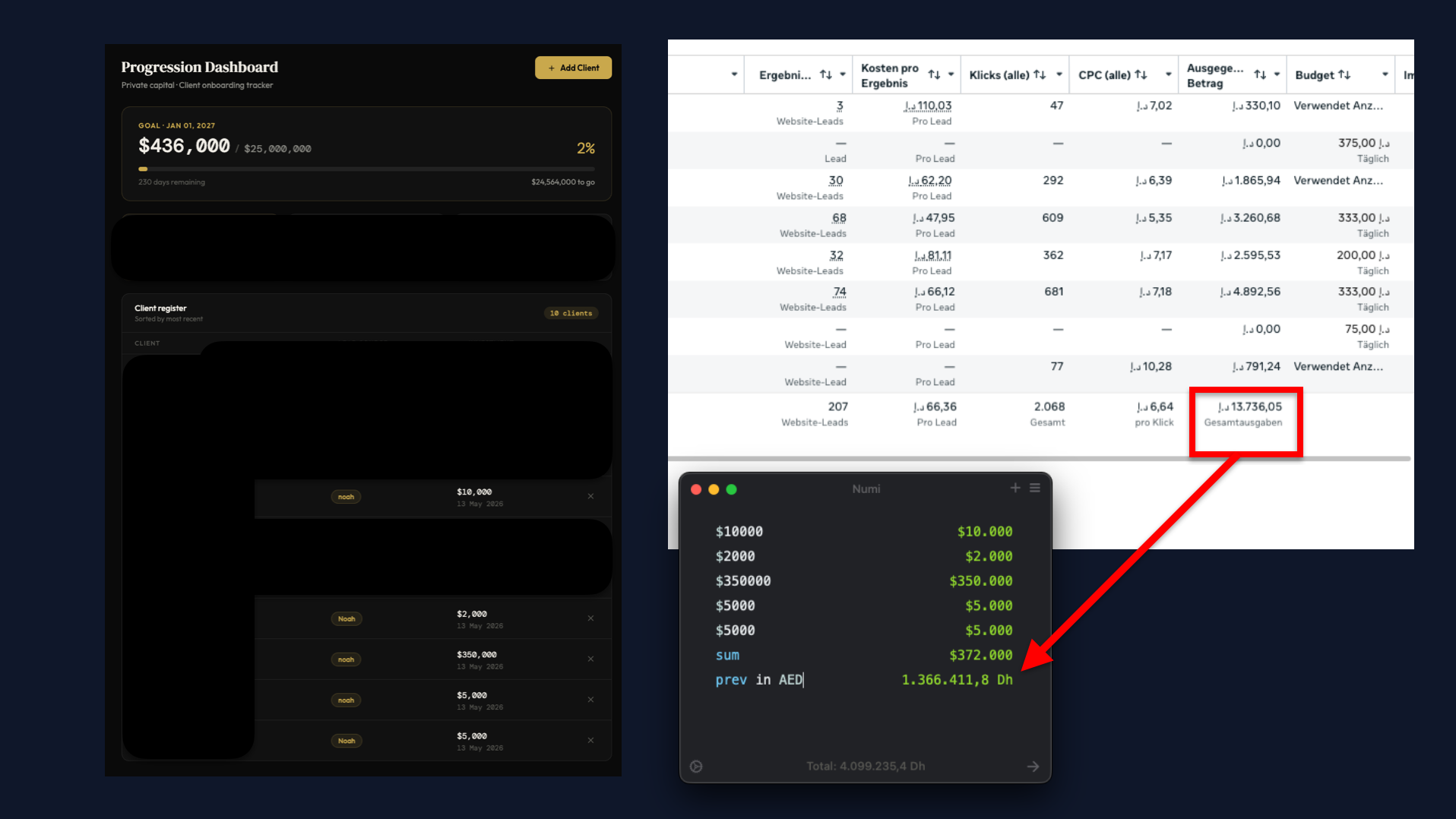The height and width of the screenshot is (819, 1456).
Task: Click the 74 Website-Leads result link
Action: click(x=840, y=292)
